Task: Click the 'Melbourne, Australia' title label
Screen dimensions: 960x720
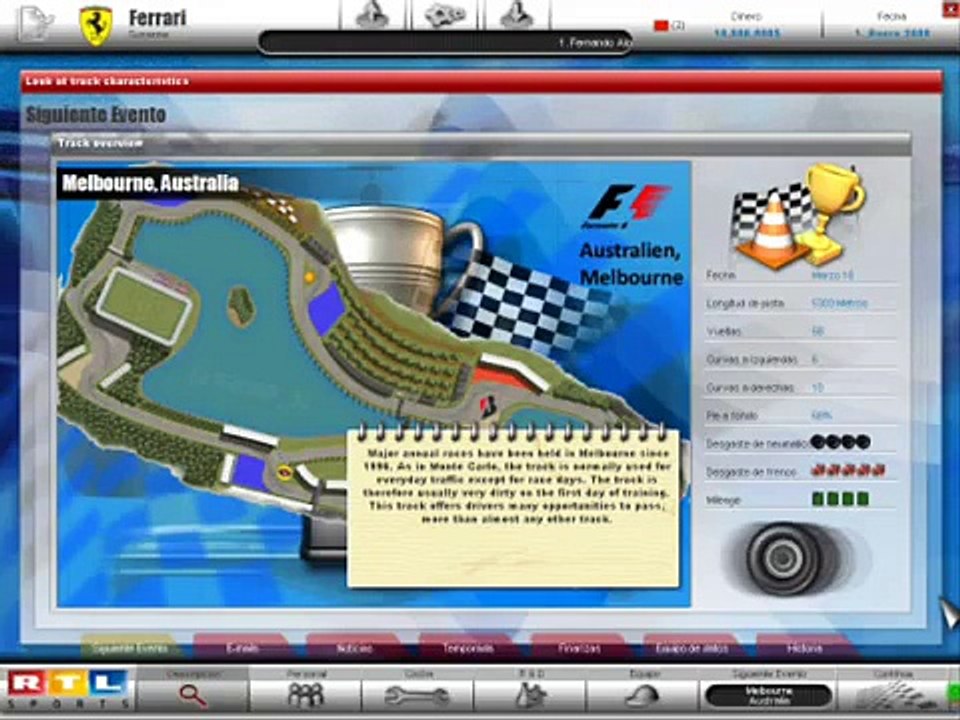Action: tap(150, 182)
